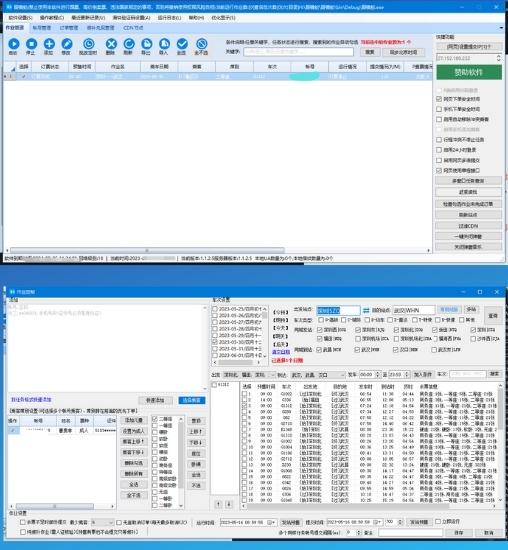This screenshot has height=550, width=508.
Task: Click the 清空日期 link
Action: click(281, 352)
